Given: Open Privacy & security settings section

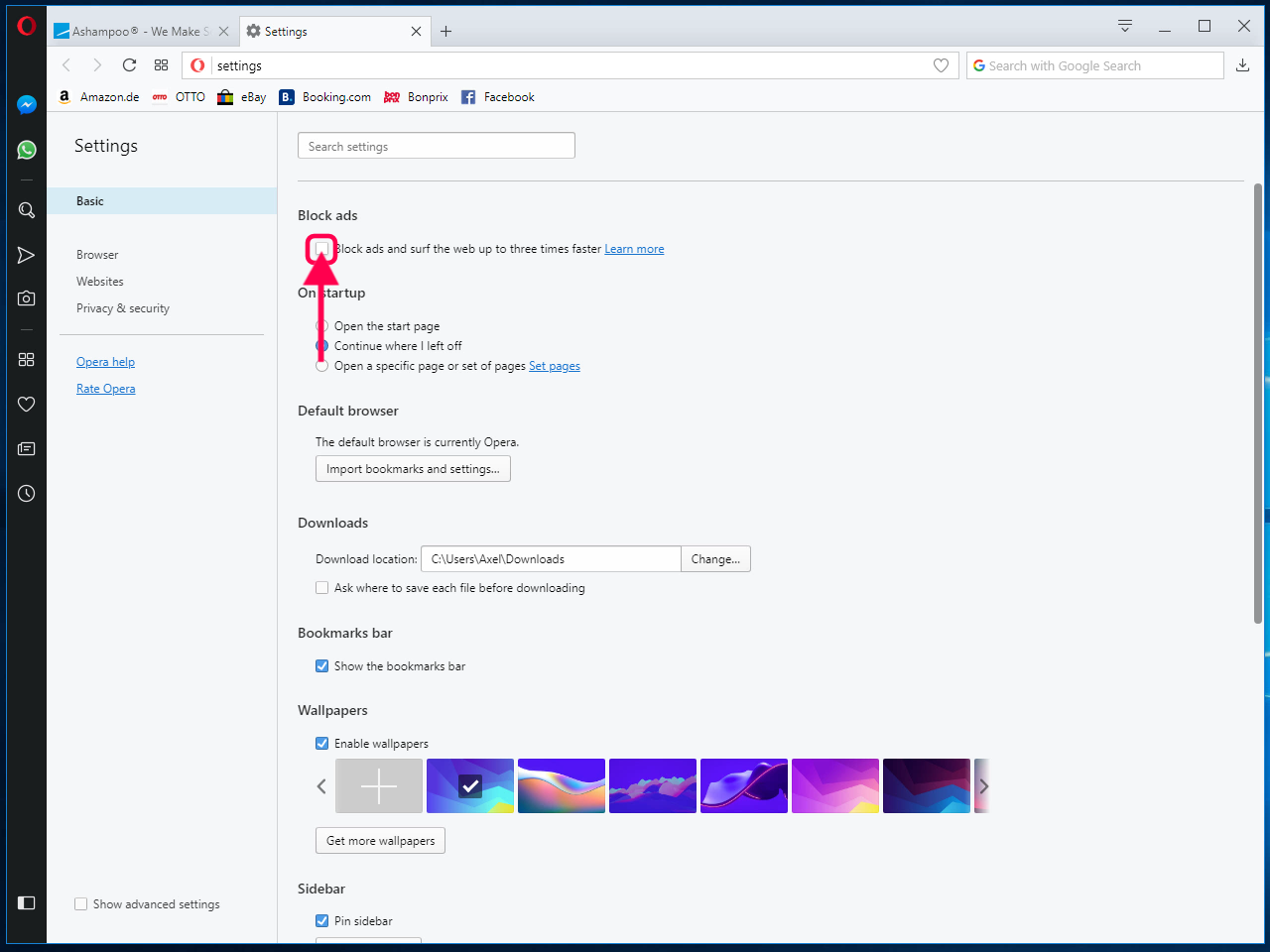Looking at the screenshot, I should pyautogui.click(x=123, y=308).
